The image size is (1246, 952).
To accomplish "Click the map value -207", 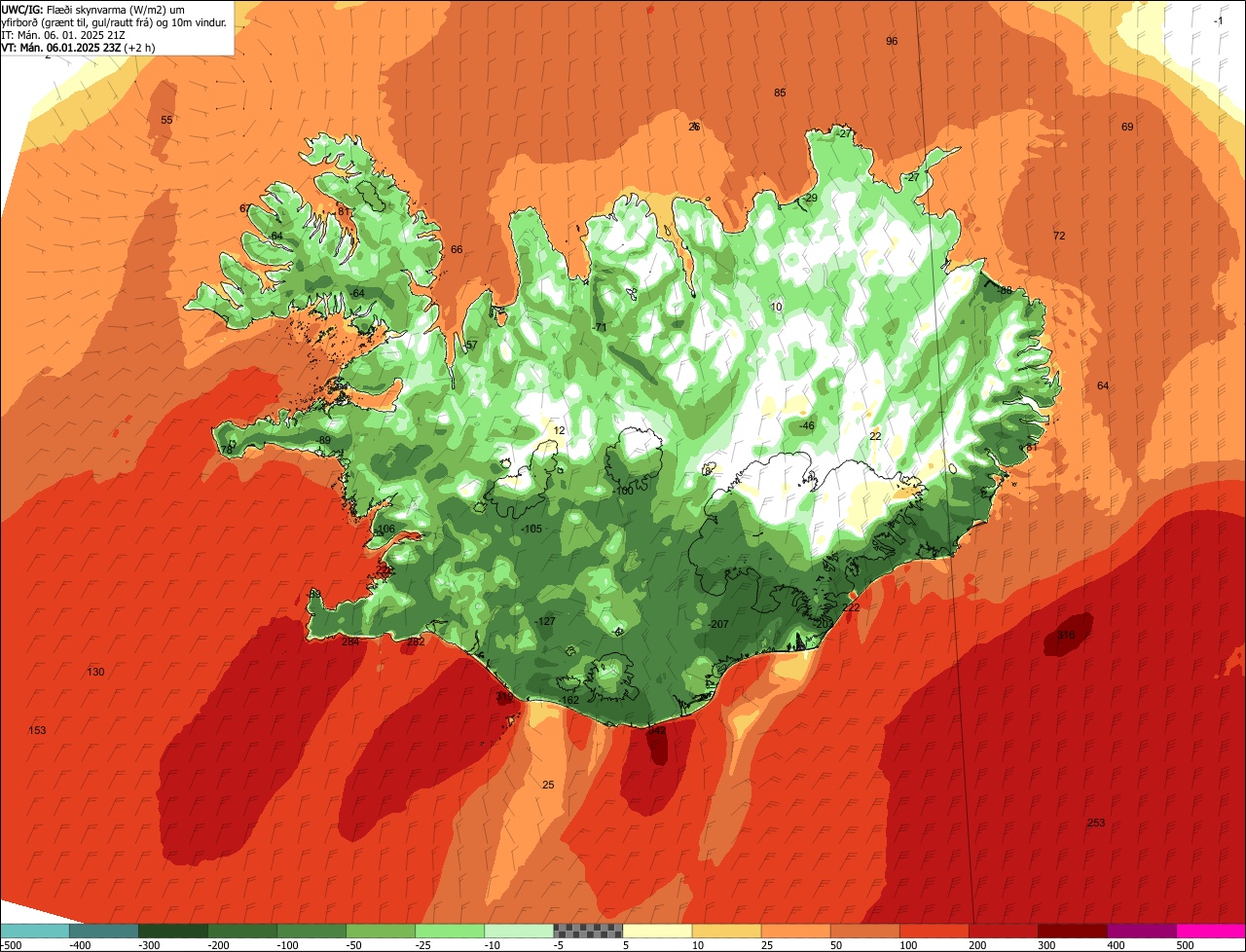I will pos(718,624).
